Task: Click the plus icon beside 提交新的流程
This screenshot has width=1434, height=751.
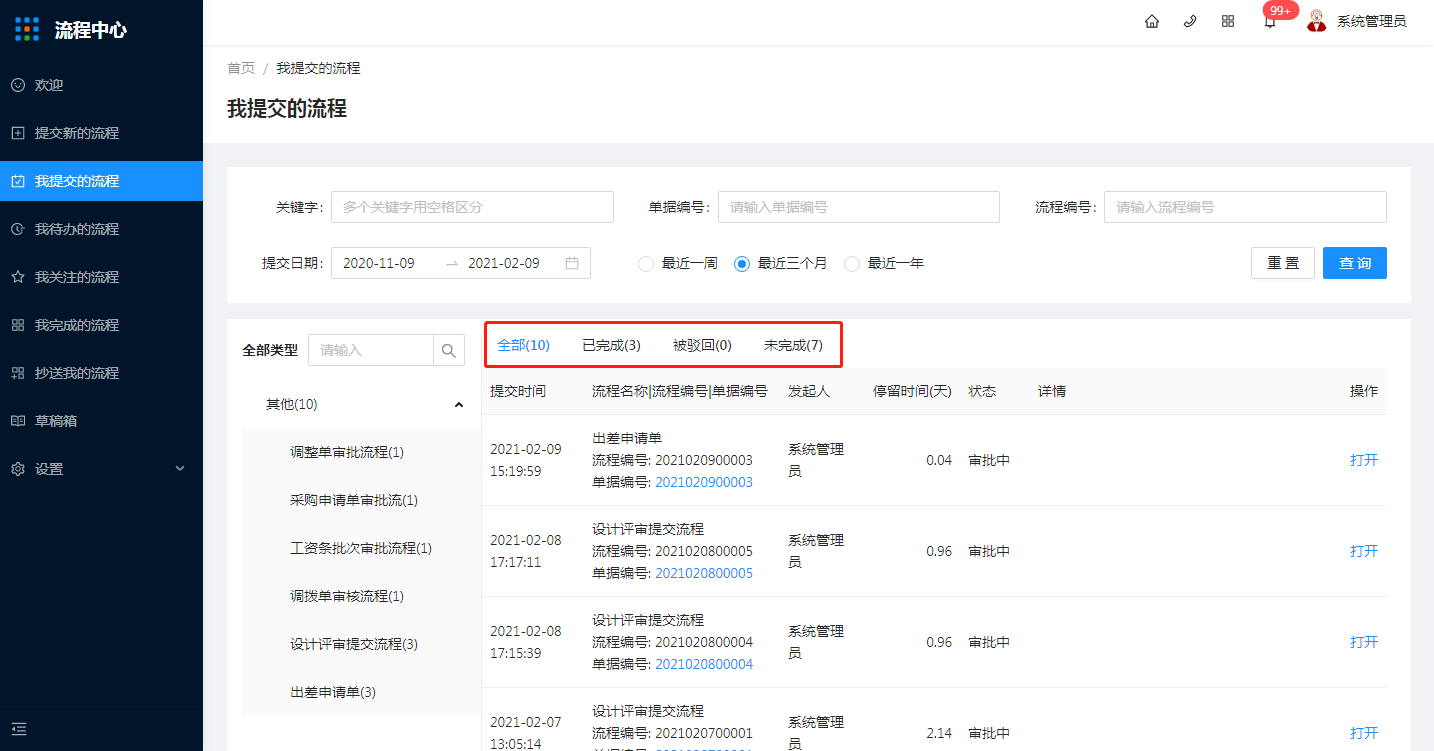Action: pos(18,133)
